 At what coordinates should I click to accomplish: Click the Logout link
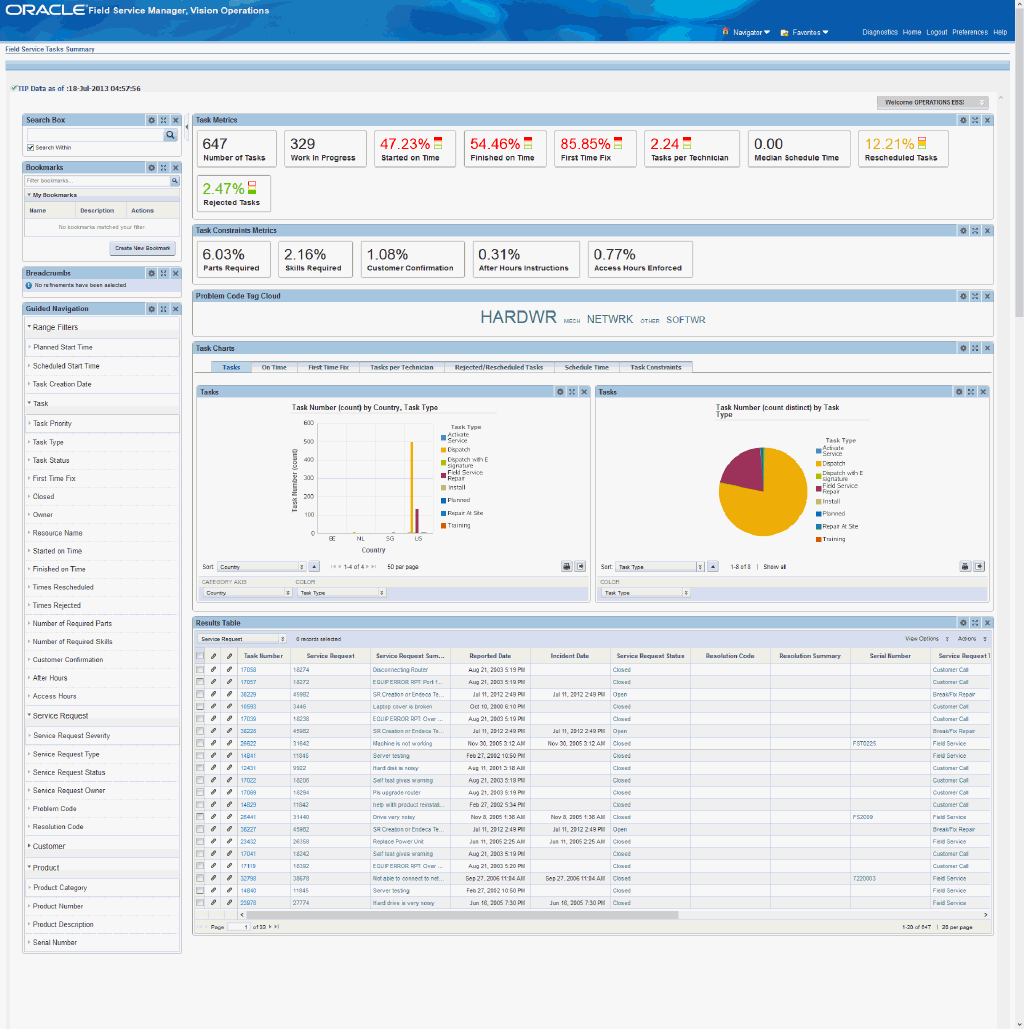click(x=937, y=32)
